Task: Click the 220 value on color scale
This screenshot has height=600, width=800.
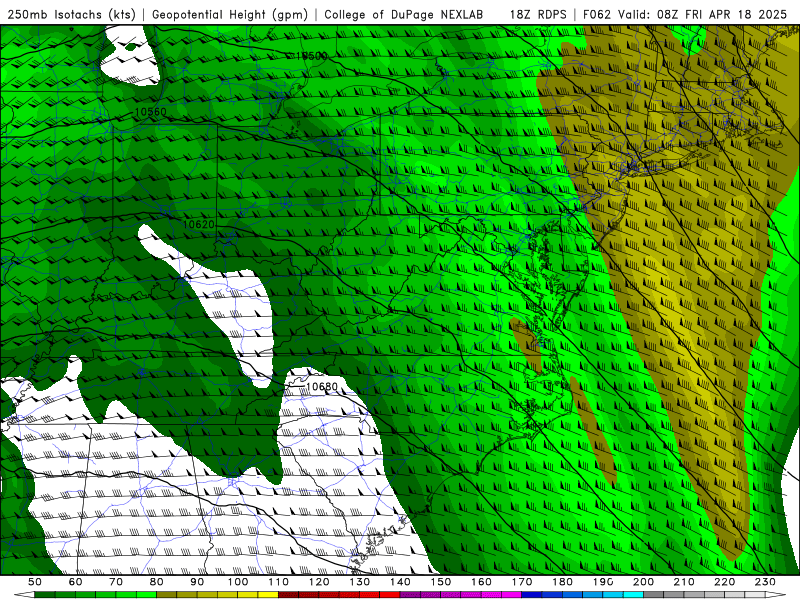Action: click(724, 582)
